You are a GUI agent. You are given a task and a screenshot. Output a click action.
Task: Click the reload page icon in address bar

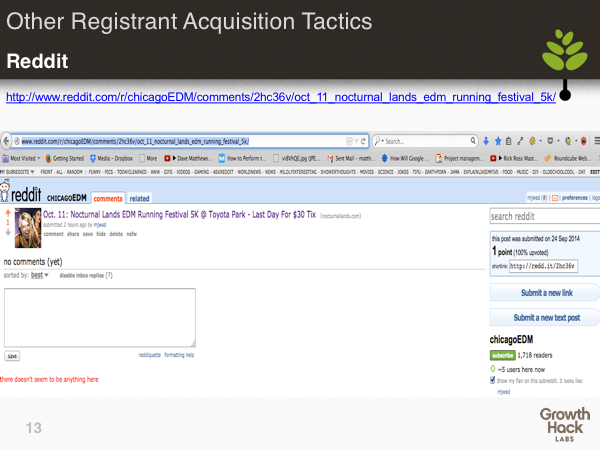tap(363, 141)
